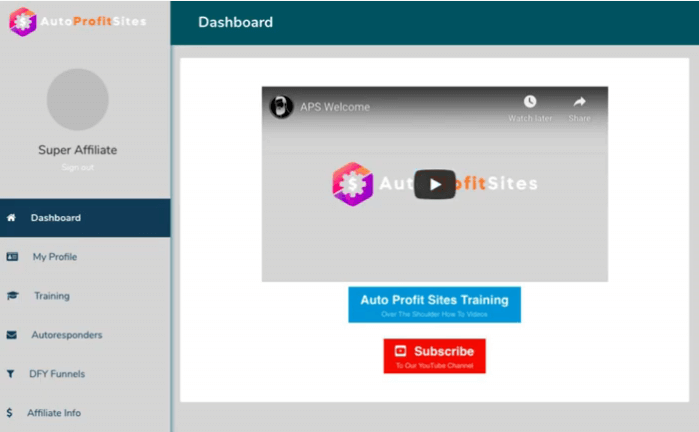Open My Profile in the sidebar
The width and height of the screenshot is (699, 432).
(85, 257)
